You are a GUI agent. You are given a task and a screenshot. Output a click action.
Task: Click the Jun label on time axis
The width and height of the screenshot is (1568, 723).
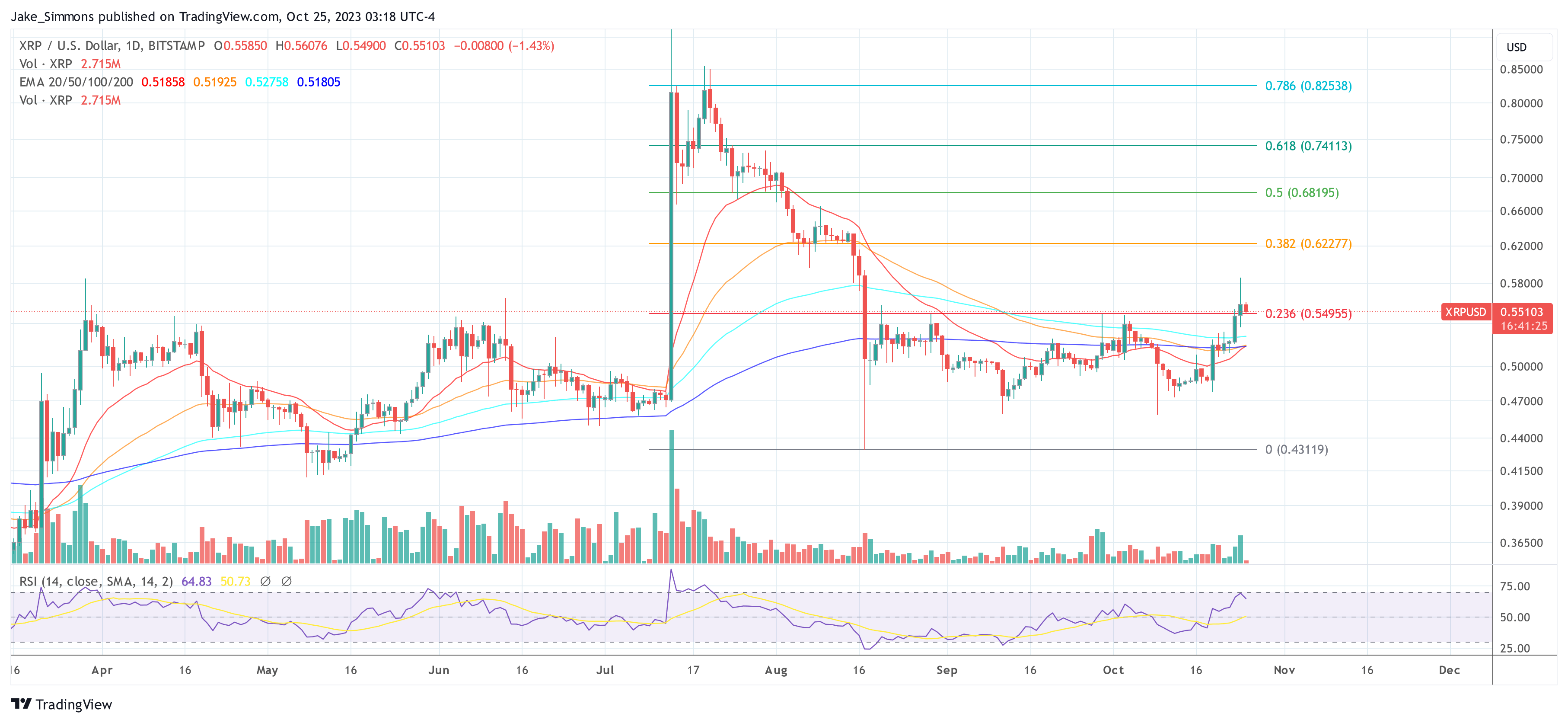pos(439,670)
